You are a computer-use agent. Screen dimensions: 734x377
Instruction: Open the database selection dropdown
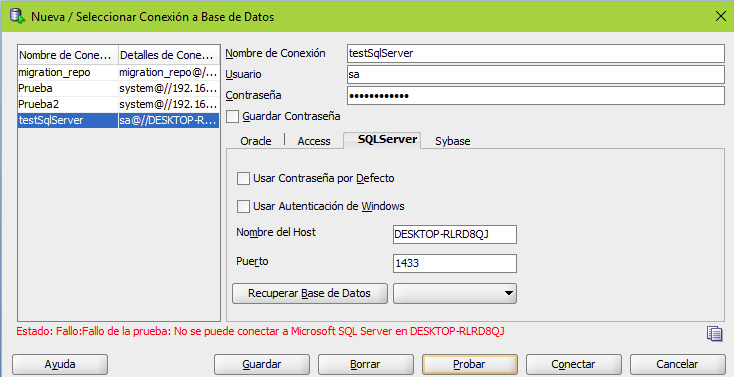click(x=455, y=293)
